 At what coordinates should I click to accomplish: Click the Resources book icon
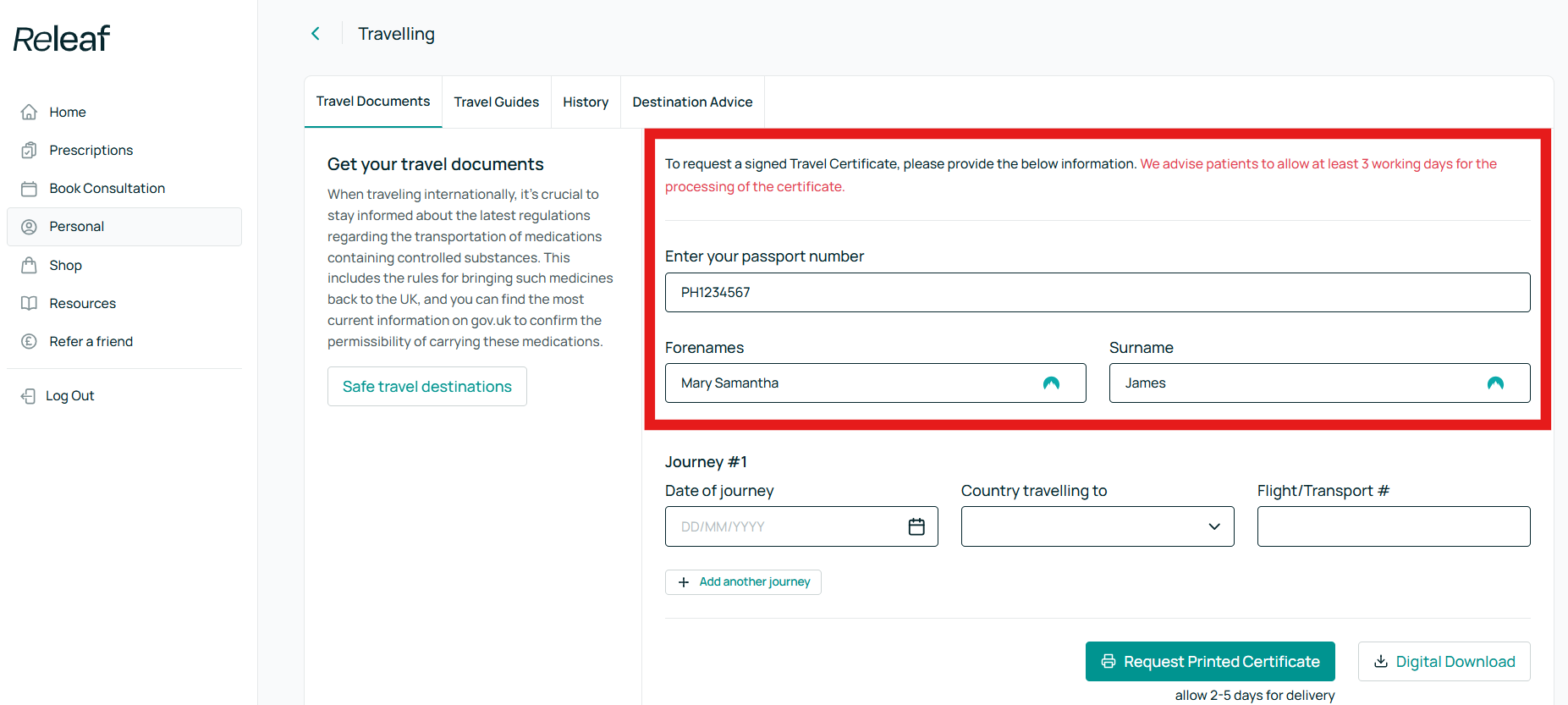coord(29,303)
